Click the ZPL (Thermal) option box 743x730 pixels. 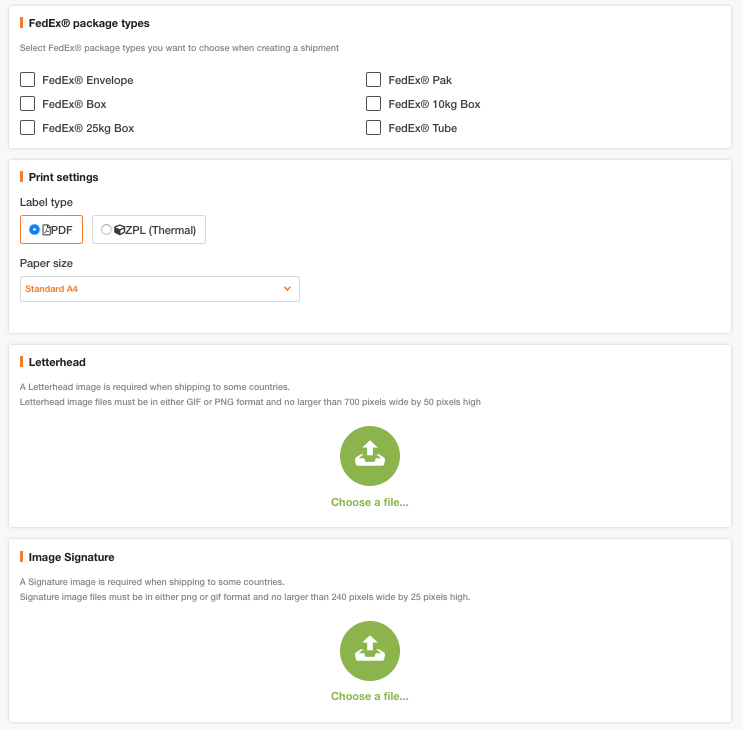149,230
